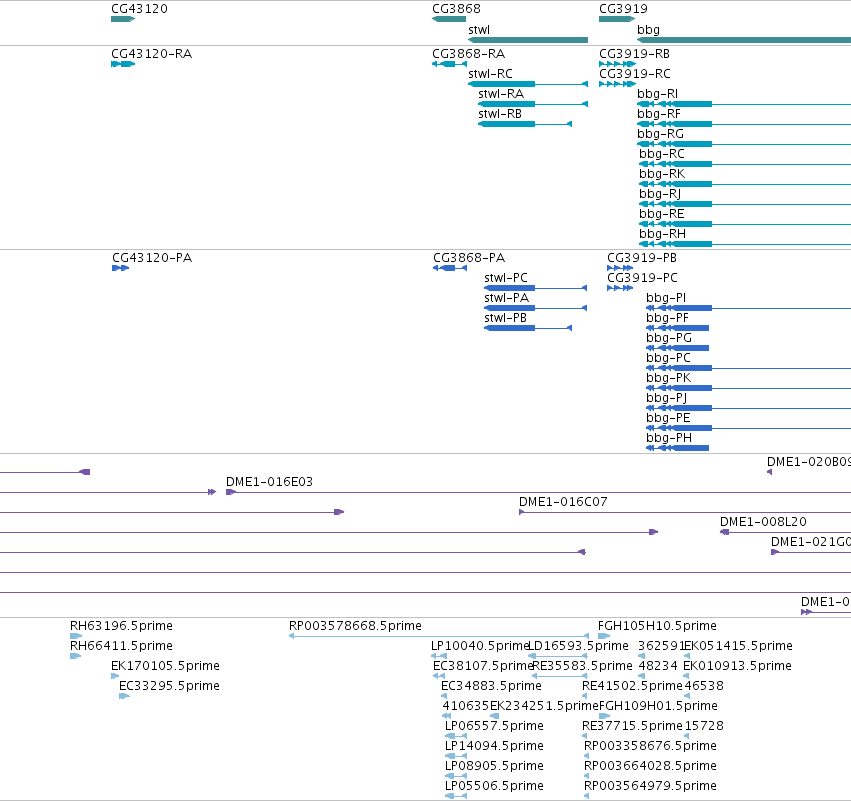Image resolution: width=851 pixels, height=801 pixels.
Task: Click transcript CG3919-RC
Action: coord(634,74)
